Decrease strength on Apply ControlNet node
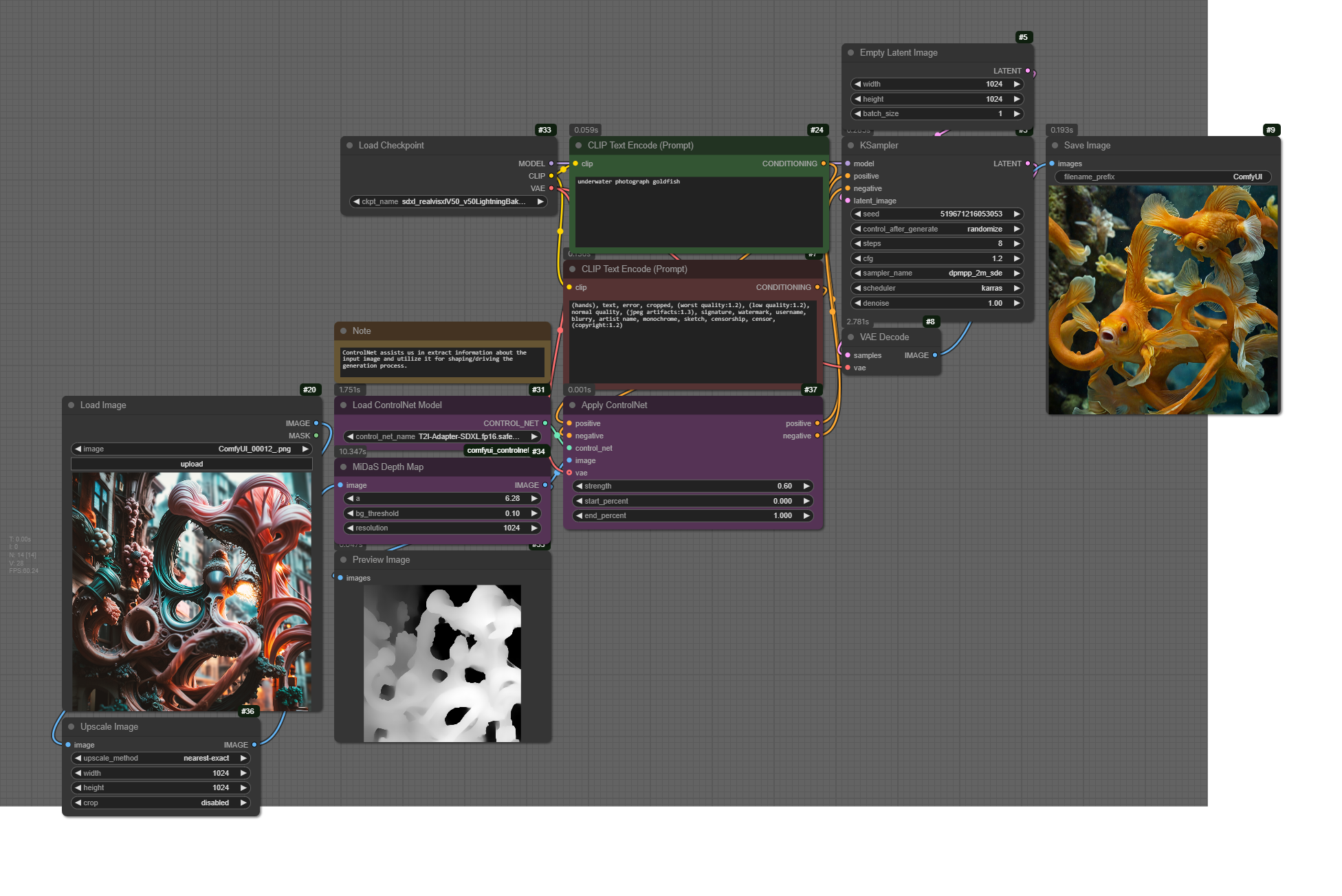The image size is (1342, 896). tap(579, 486)
